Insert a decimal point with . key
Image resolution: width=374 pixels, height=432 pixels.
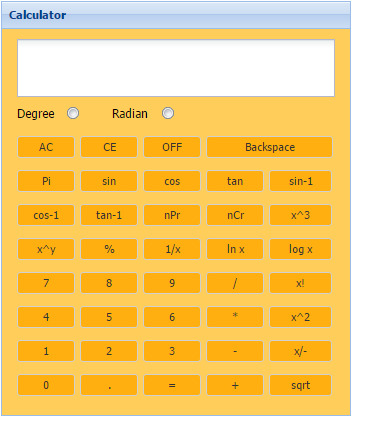(x=109, y=385)
